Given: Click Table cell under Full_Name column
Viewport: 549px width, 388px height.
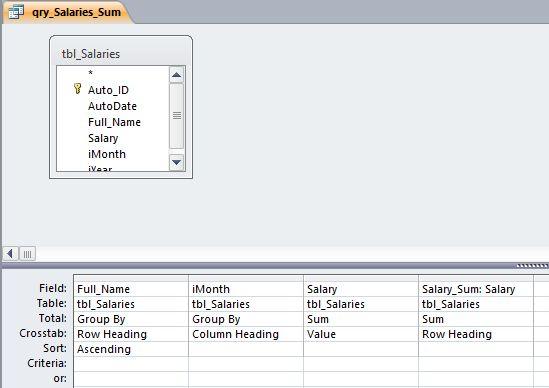Looking at the screenshot, I should (131, 304).
